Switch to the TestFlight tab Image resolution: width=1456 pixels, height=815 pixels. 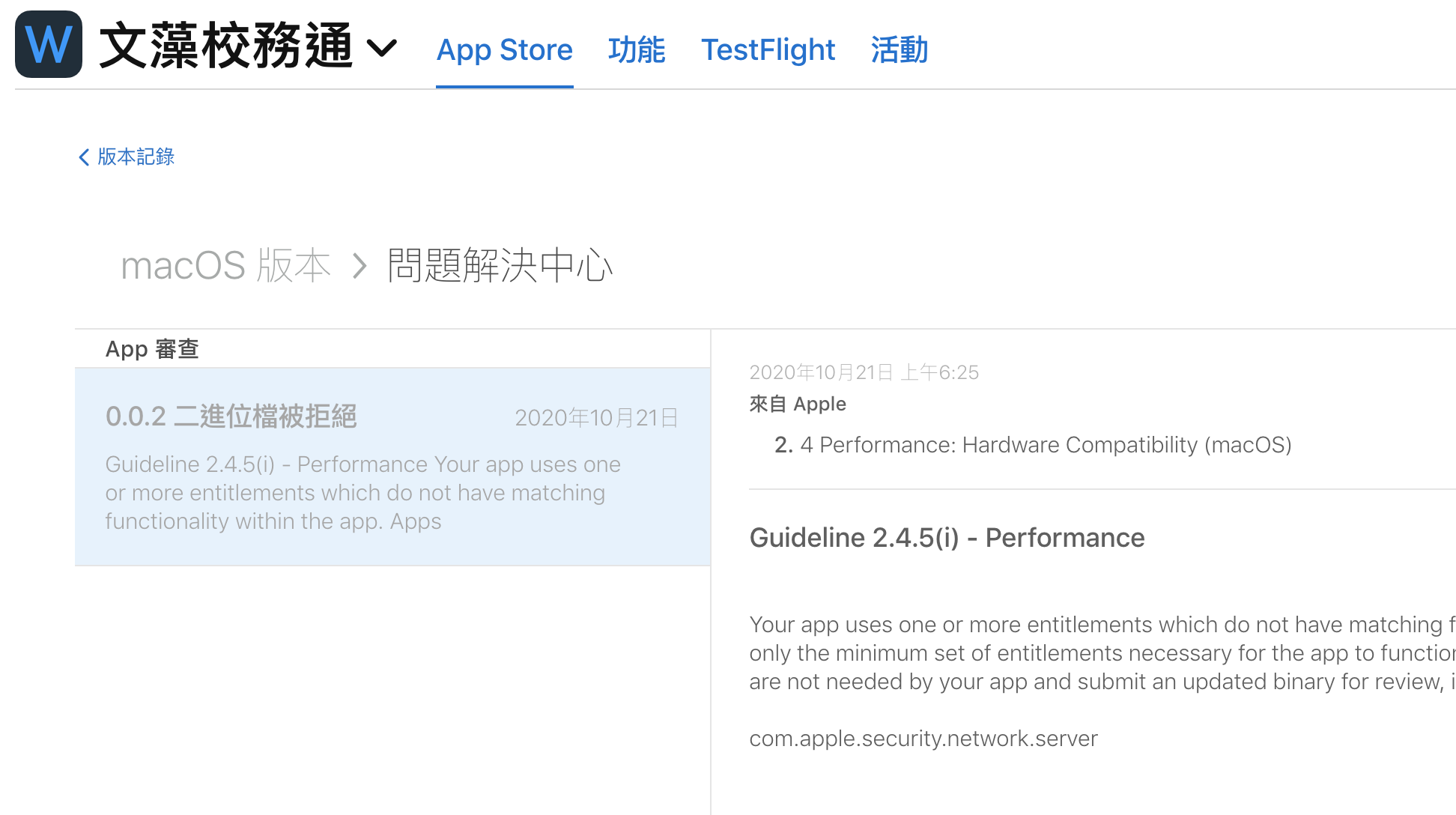pyautogui.click(x=768, y=50)
